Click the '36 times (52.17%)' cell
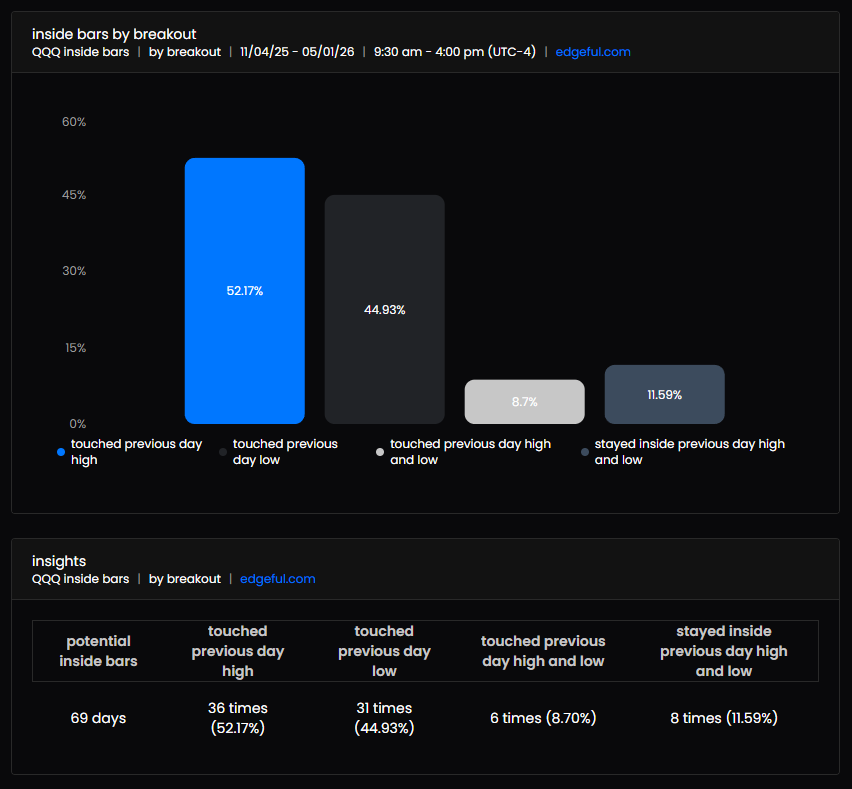 pyautogui.click(x=238, y=718)
